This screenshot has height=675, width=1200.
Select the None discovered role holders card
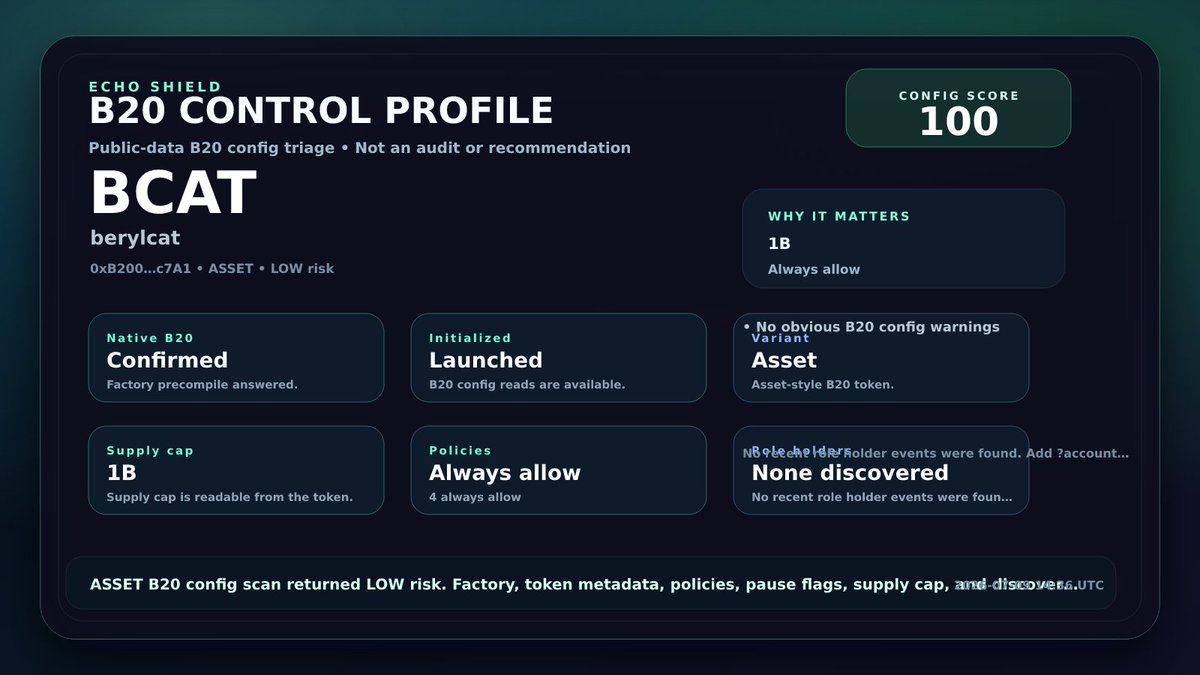881,471
